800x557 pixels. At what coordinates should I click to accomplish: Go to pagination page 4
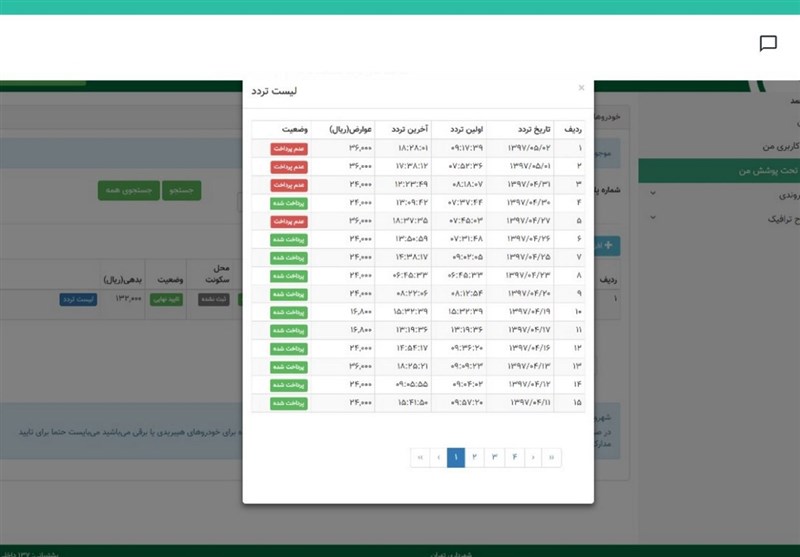[513, 457]
